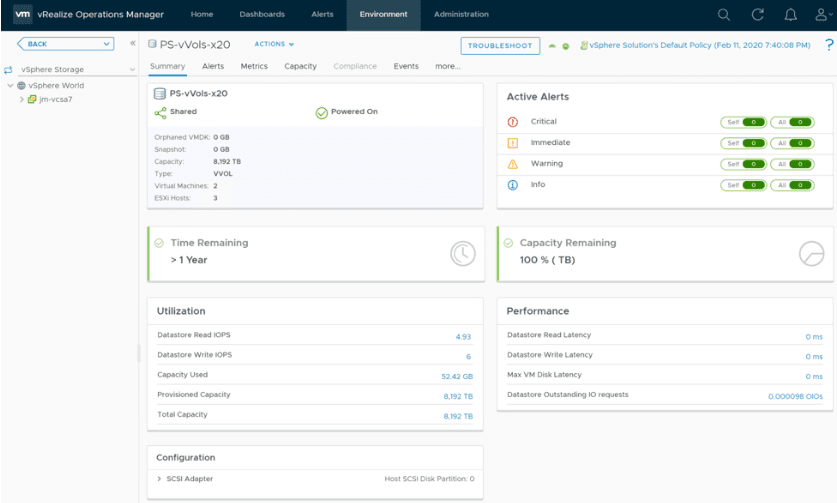Click the left pane splitter handle
Viewport: 837px width, 503px height.
pos(139,353)
